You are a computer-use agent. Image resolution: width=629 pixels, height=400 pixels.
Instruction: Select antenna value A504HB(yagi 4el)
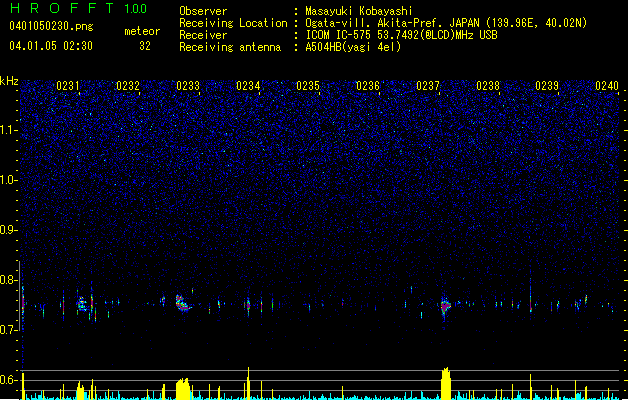353,47
